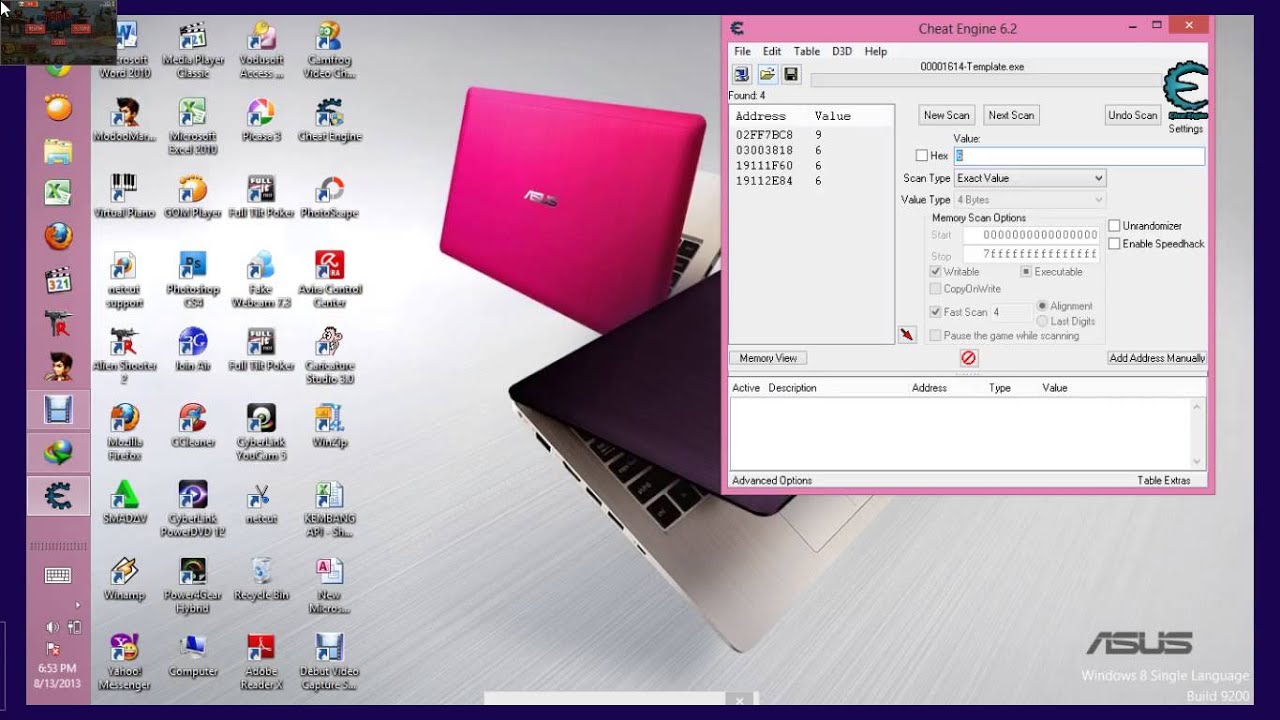Toggle the CopyOnWrite checkbox
This screenshot has width=1280, height=720.
(x=936, y=289)
